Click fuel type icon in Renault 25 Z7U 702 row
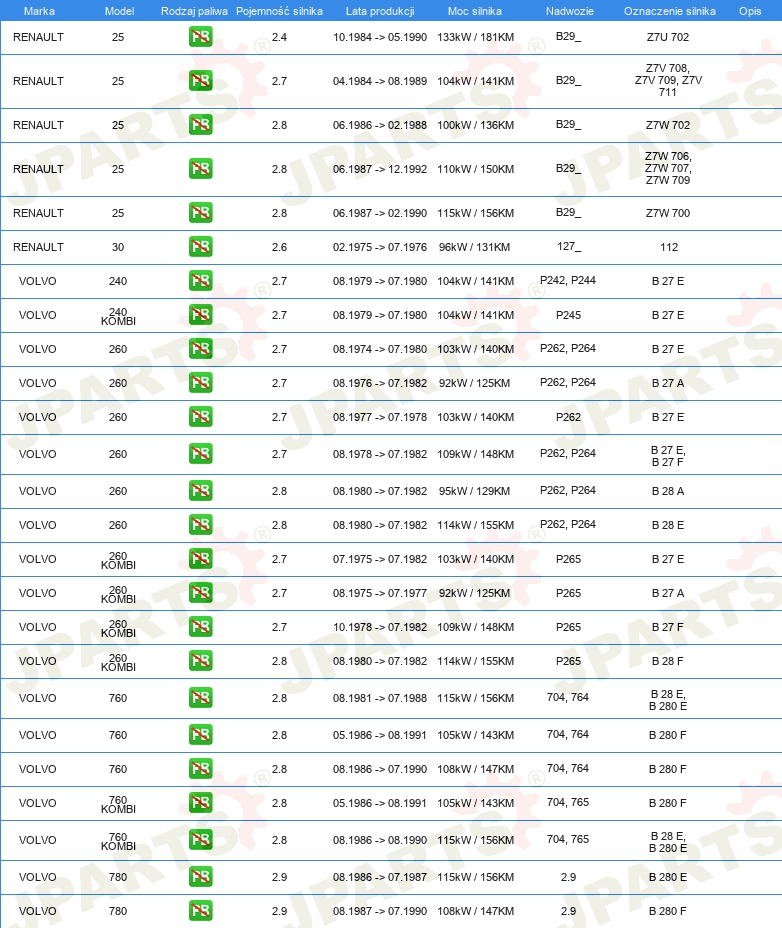782x928 pixels. coord(201,37)
